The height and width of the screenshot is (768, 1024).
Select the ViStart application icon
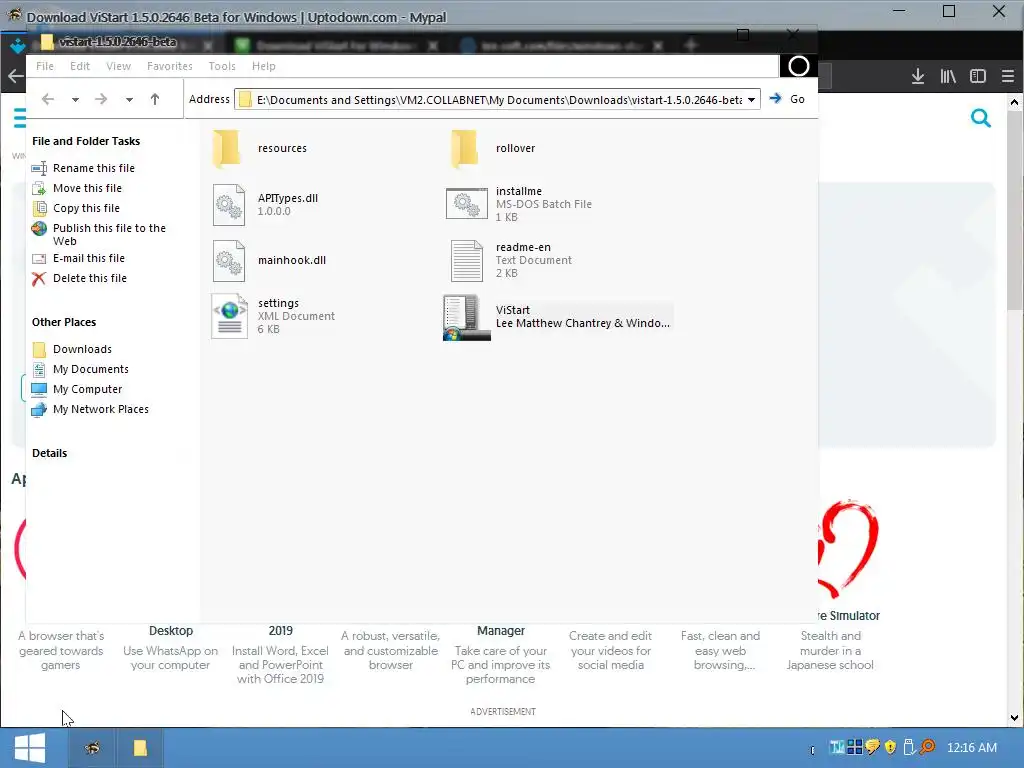(466, 317)
